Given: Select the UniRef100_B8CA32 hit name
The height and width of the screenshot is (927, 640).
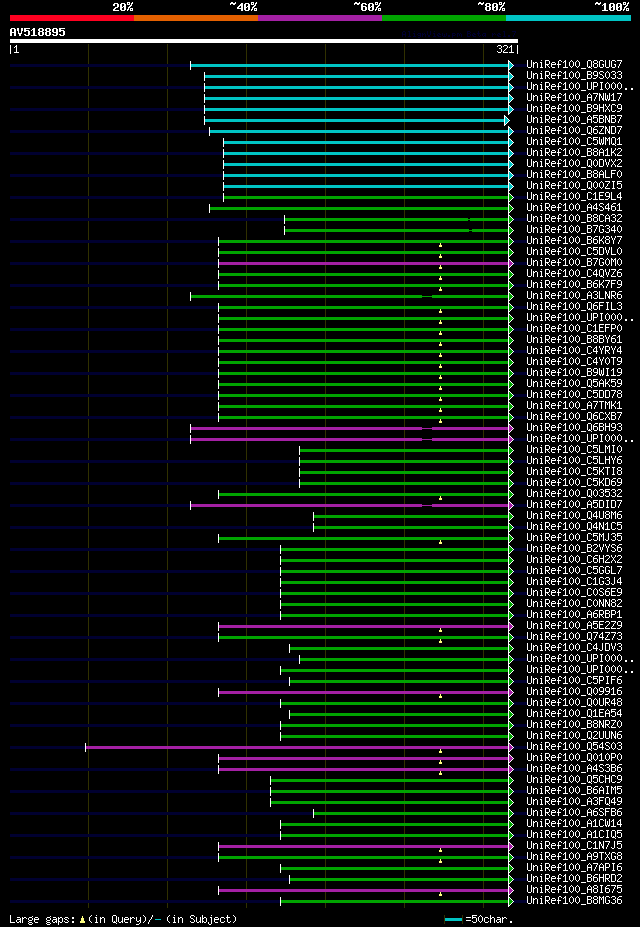Looking at the screenshot, I should (574, 219).
